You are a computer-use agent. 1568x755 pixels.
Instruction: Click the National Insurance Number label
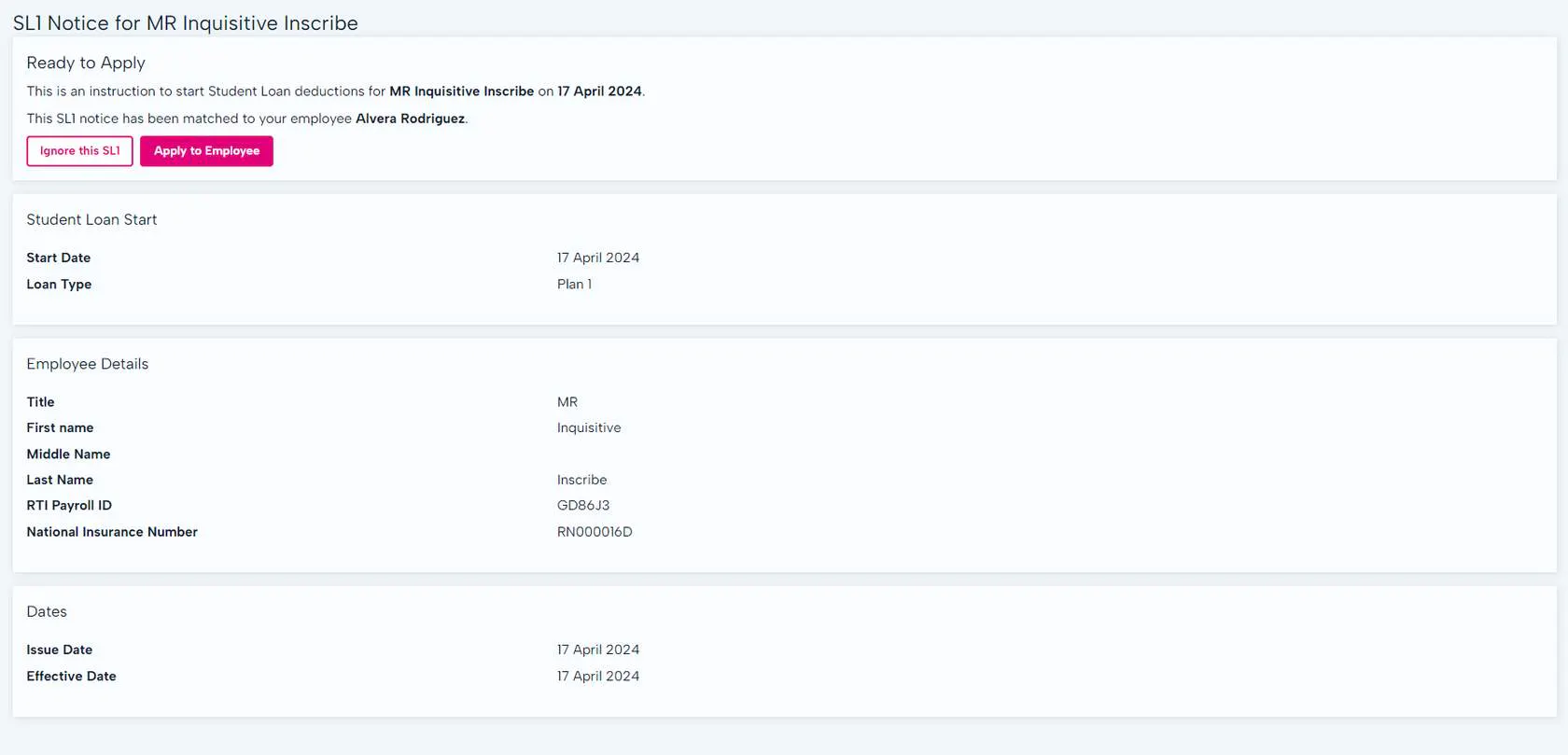[x=112, y=532]
